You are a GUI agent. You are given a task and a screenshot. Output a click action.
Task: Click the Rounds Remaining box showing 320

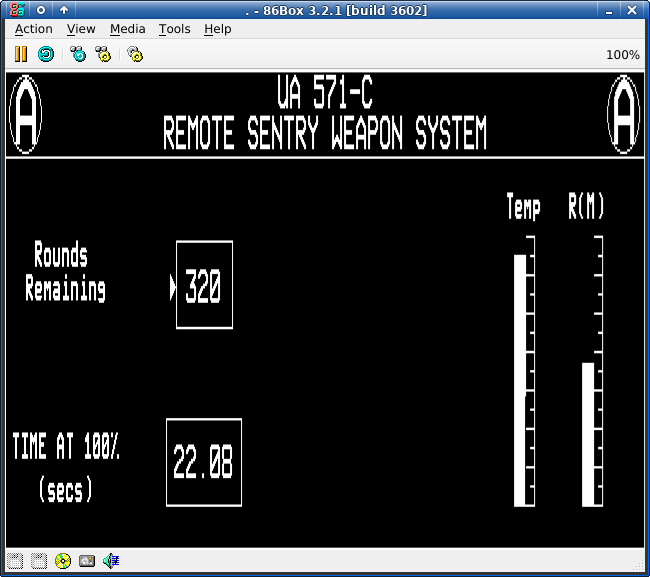pyautogui.click(x=204, y=285)
